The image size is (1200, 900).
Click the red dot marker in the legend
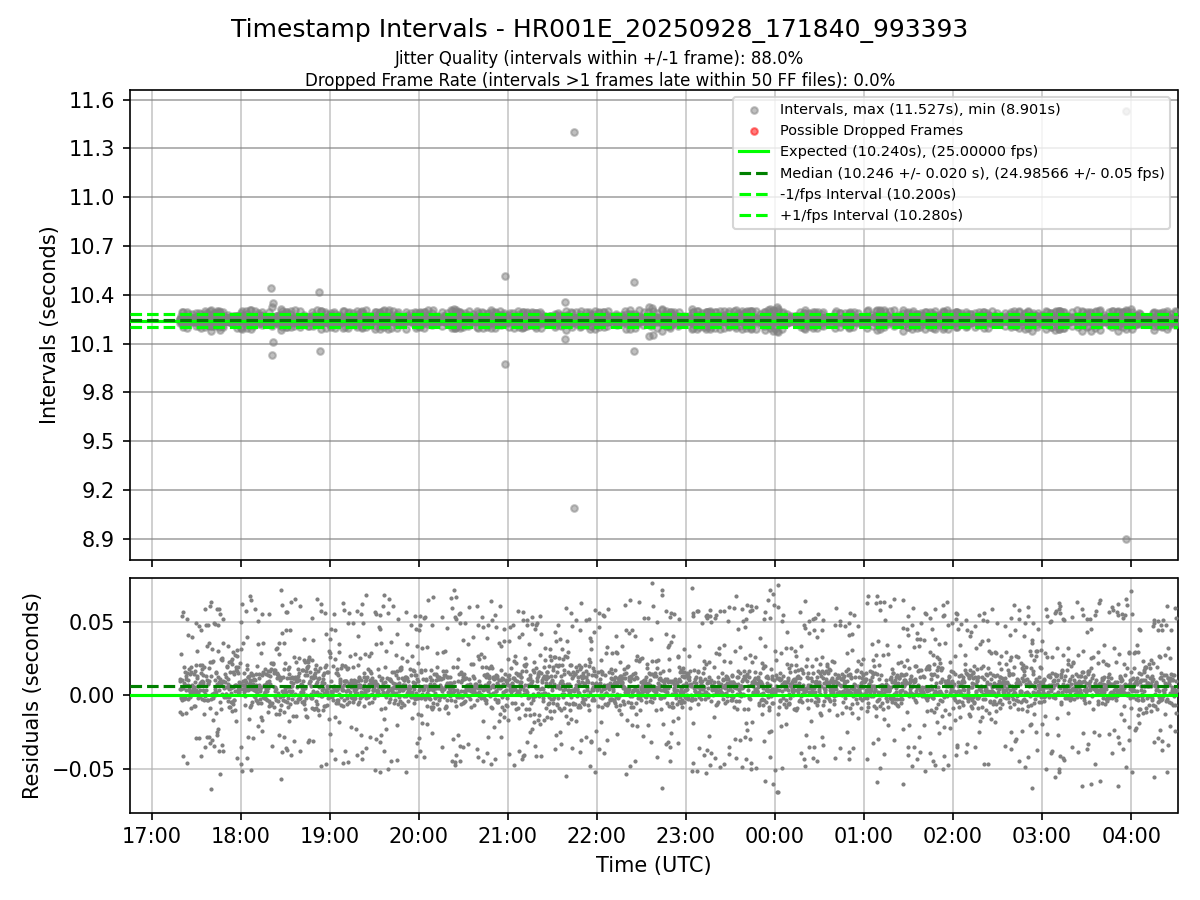click(755, 131)
